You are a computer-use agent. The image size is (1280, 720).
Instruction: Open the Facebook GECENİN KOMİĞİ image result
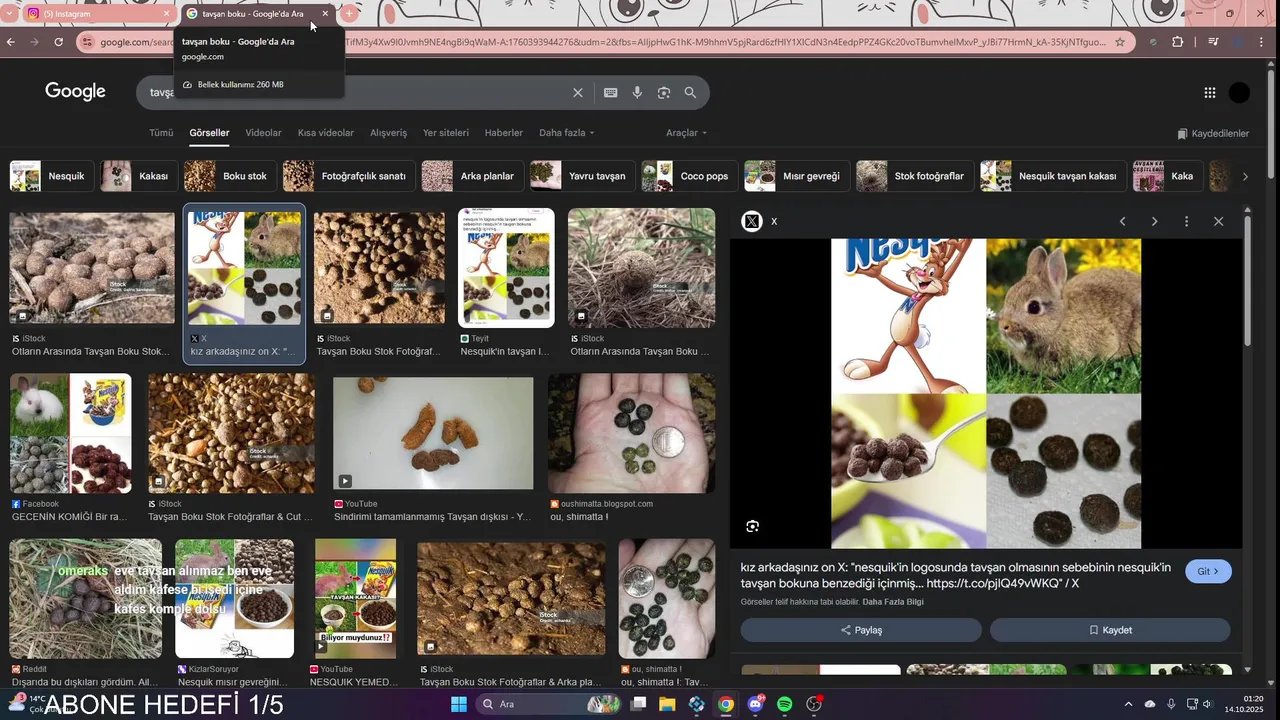click(x=71, y=433)
